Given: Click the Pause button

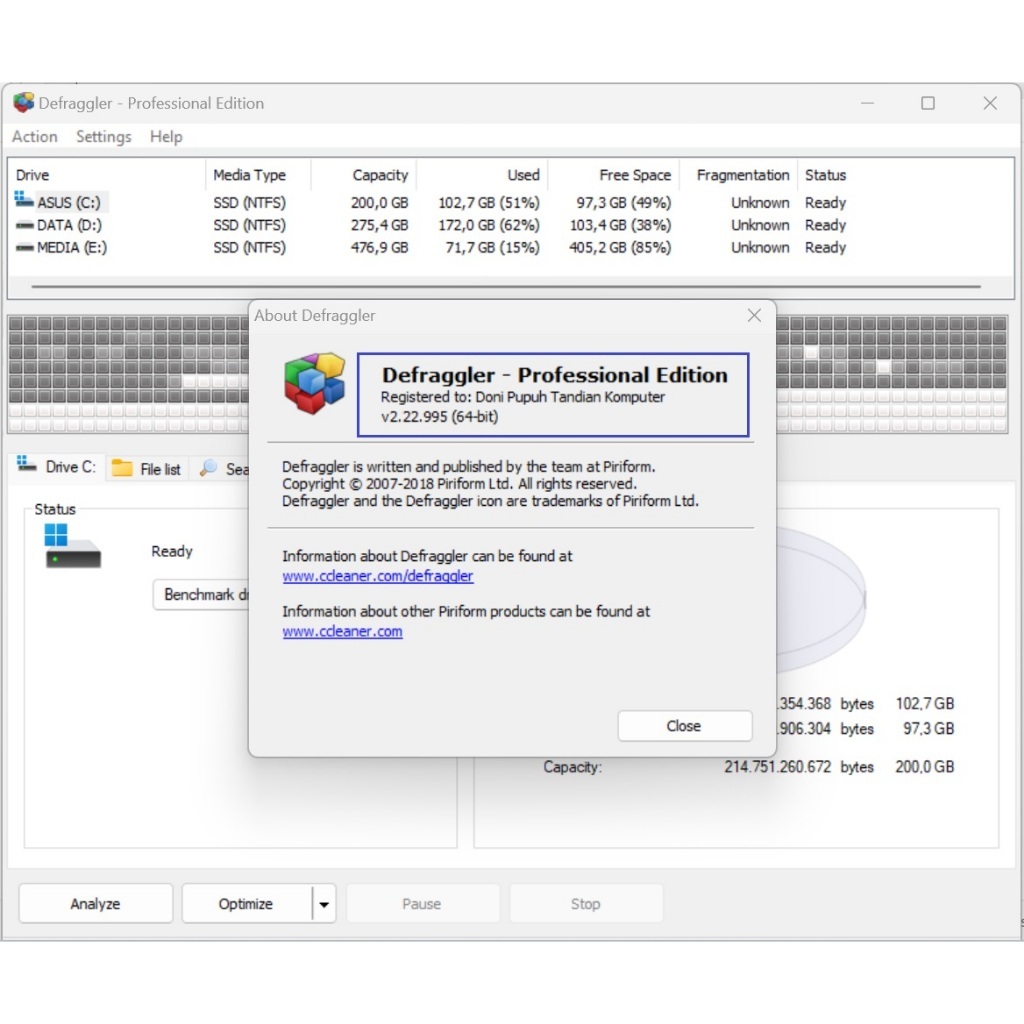Looking at the screenshot, I should tap(422, 903).
